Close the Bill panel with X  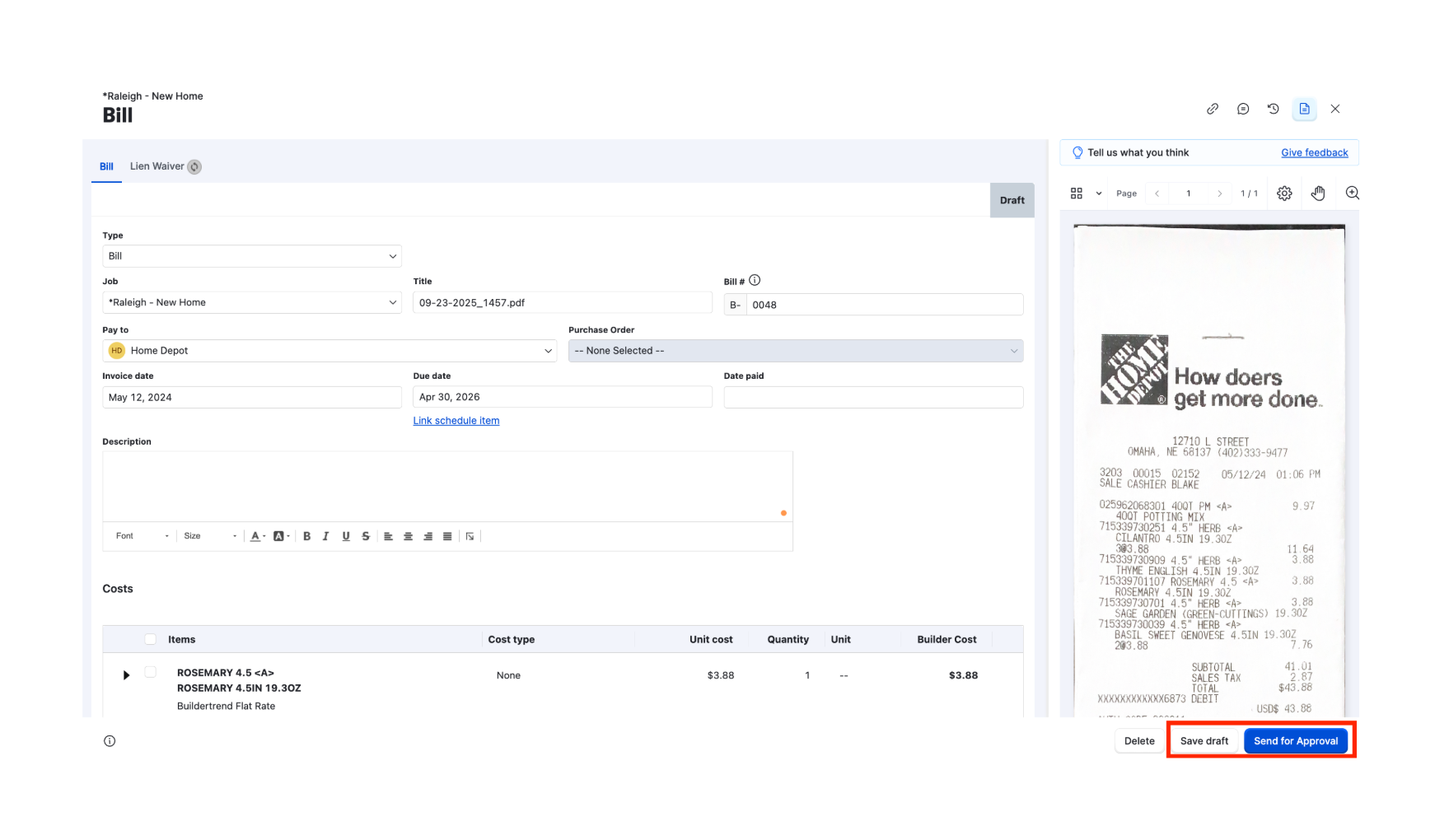tap(1335, 109)
